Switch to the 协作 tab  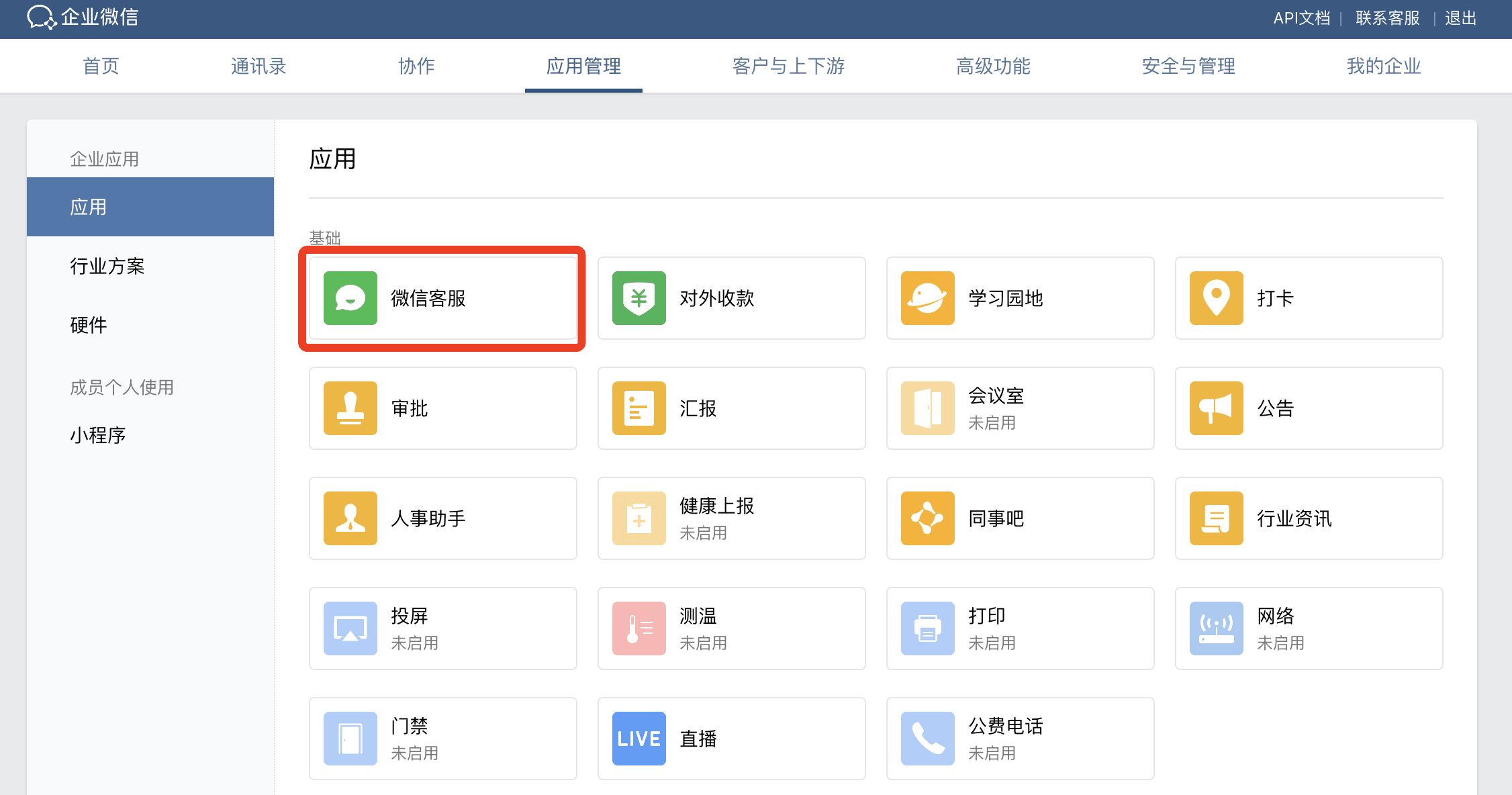(416, 66)
